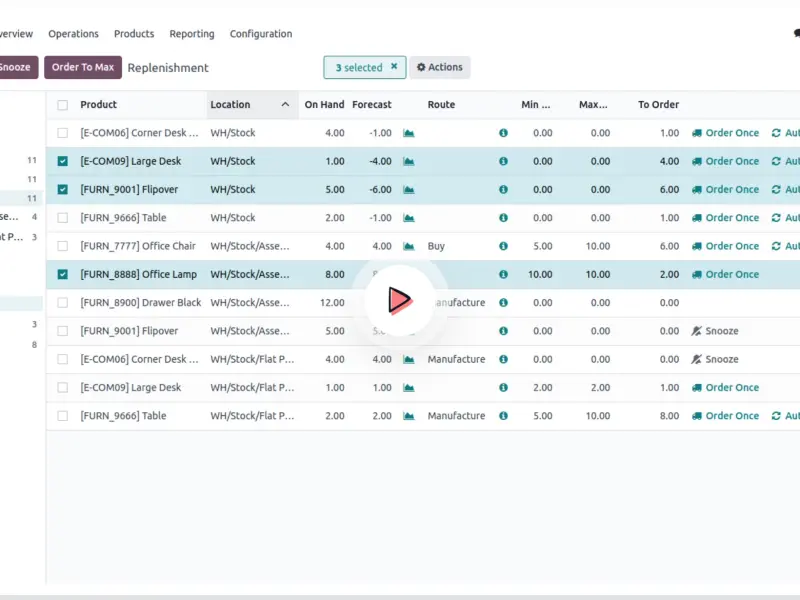Screen dimensions: 800x600
Task: Toggle select-all checkbox in table header
Action: click(63, 105)
